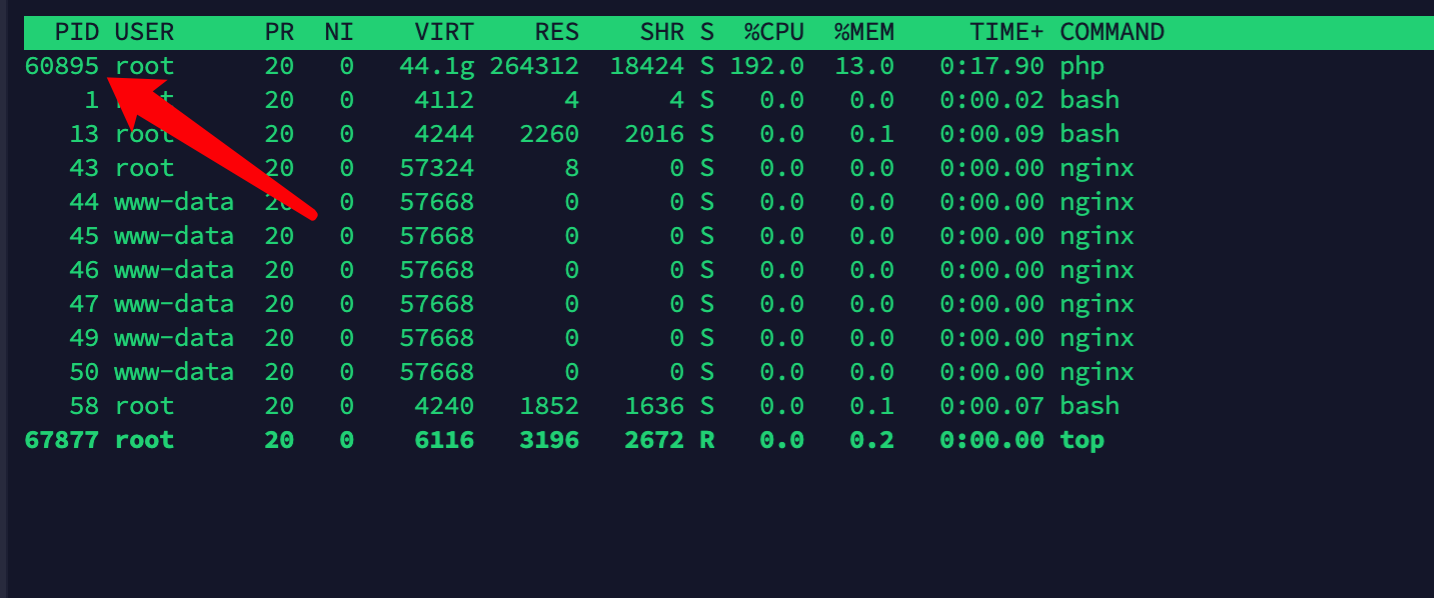
Task: Select process ID 60895
Action: (x=62, y=66)
